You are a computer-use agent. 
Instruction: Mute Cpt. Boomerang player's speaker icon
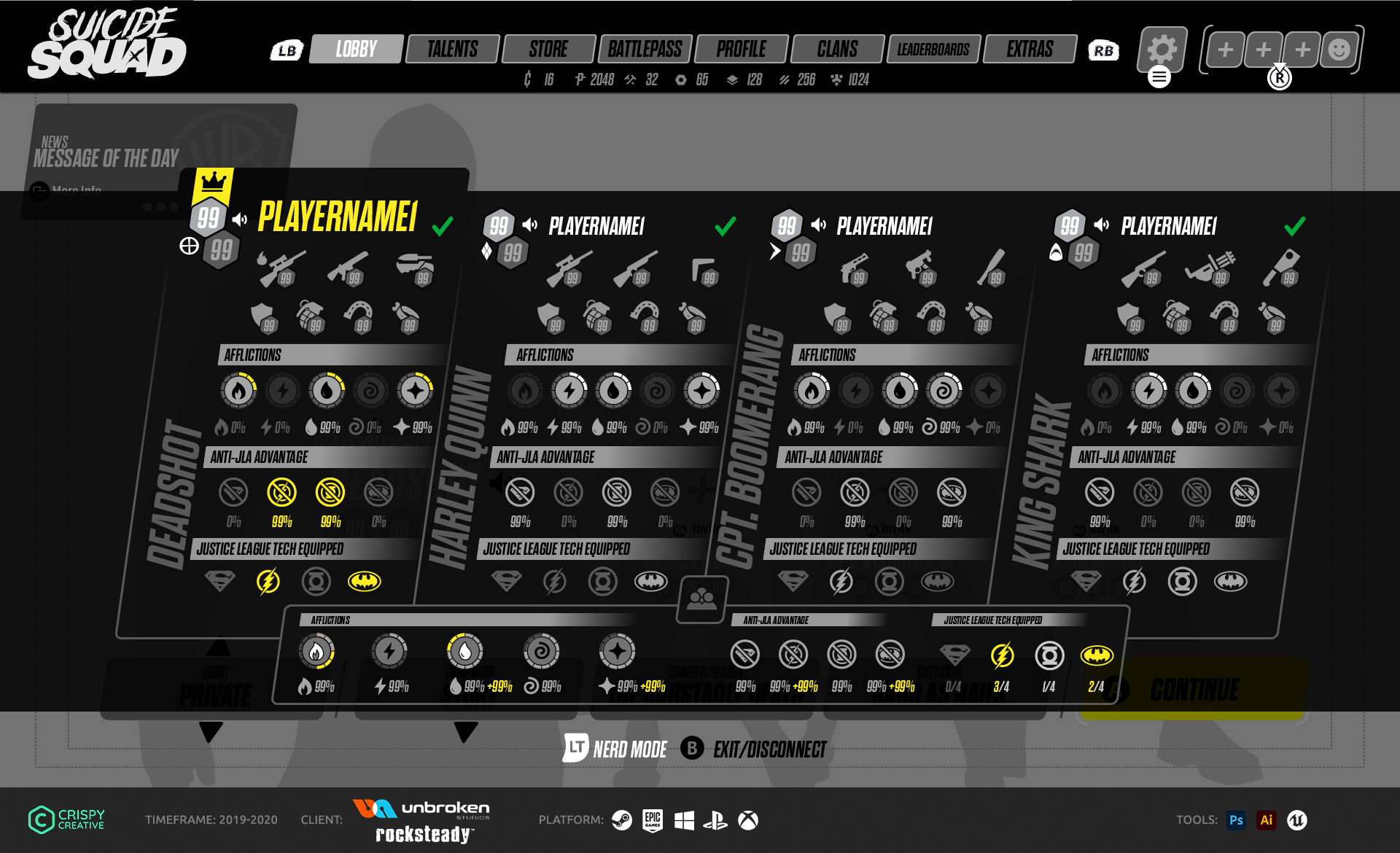[818, 225]
